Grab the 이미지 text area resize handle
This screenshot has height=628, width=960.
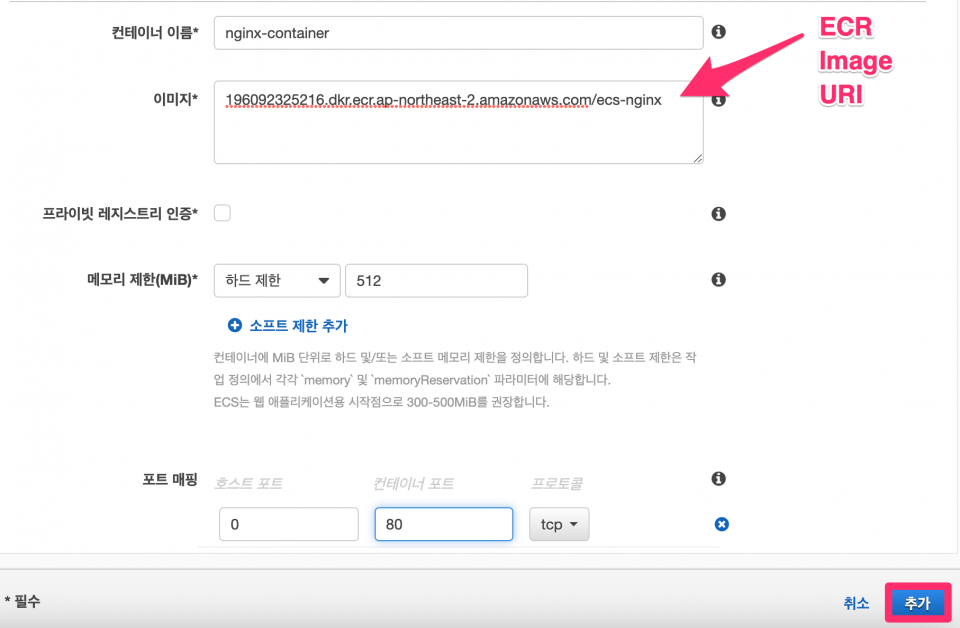[697, 158]
